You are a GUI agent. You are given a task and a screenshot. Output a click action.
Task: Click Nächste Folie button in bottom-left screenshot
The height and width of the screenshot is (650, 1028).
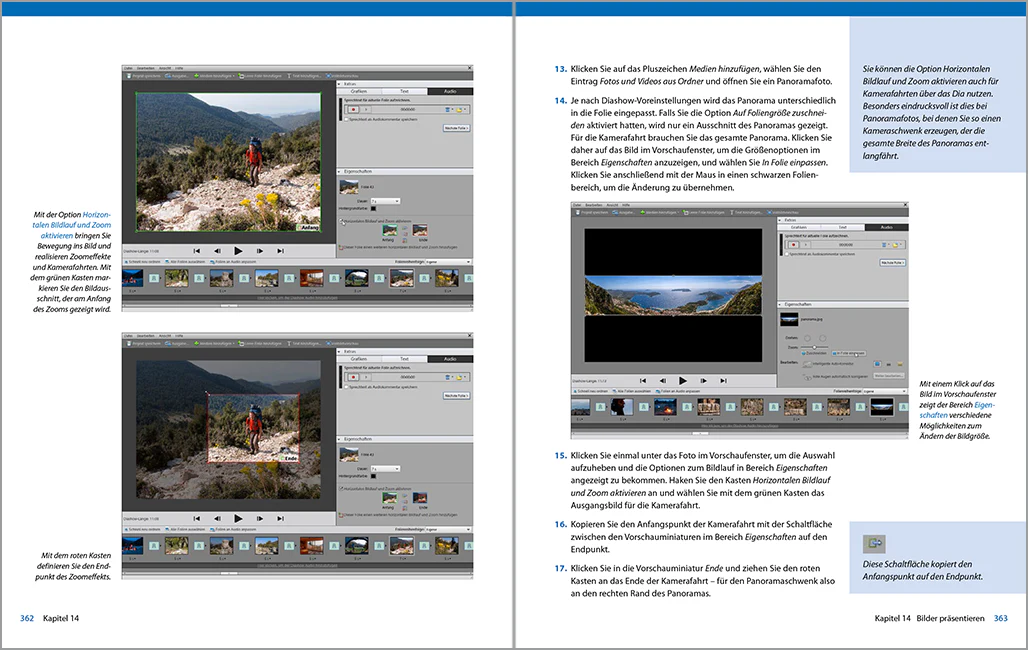[456, 396]
